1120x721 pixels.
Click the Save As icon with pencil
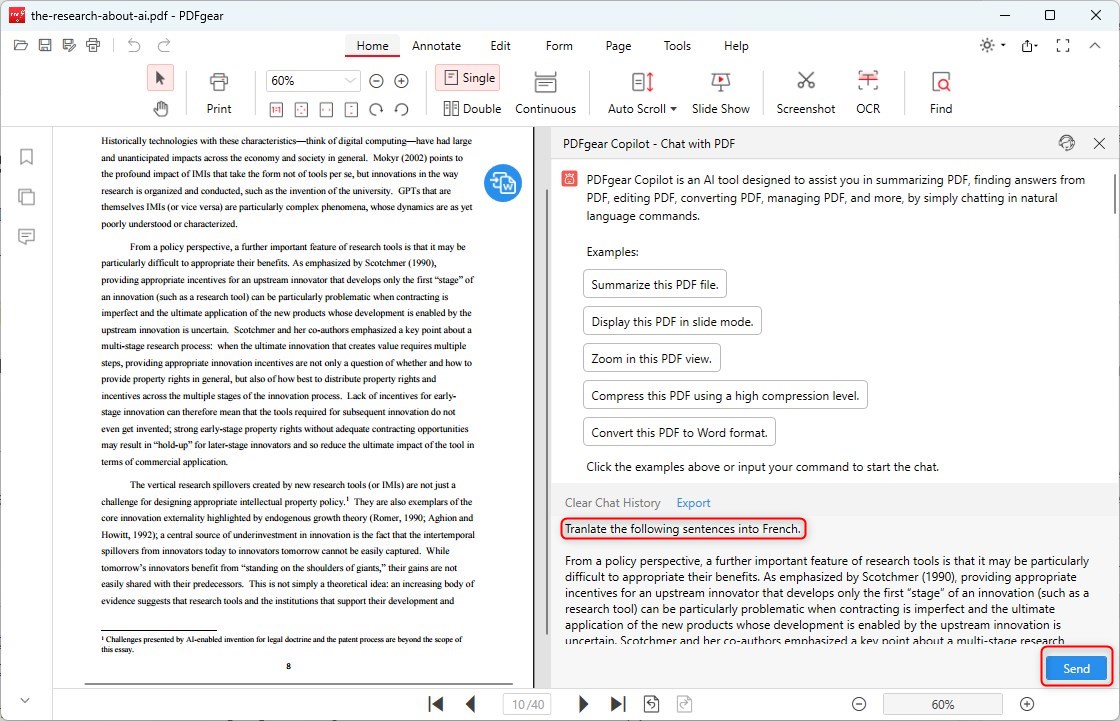point(69,46)
